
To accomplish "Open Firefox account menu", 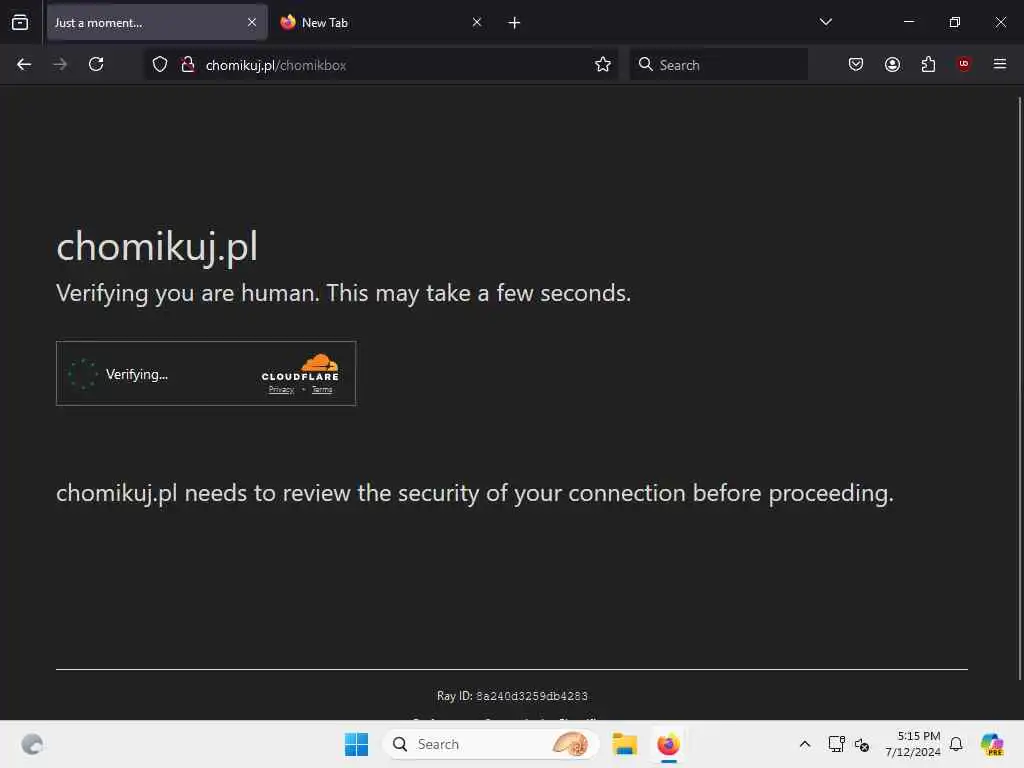I will 892,64.
